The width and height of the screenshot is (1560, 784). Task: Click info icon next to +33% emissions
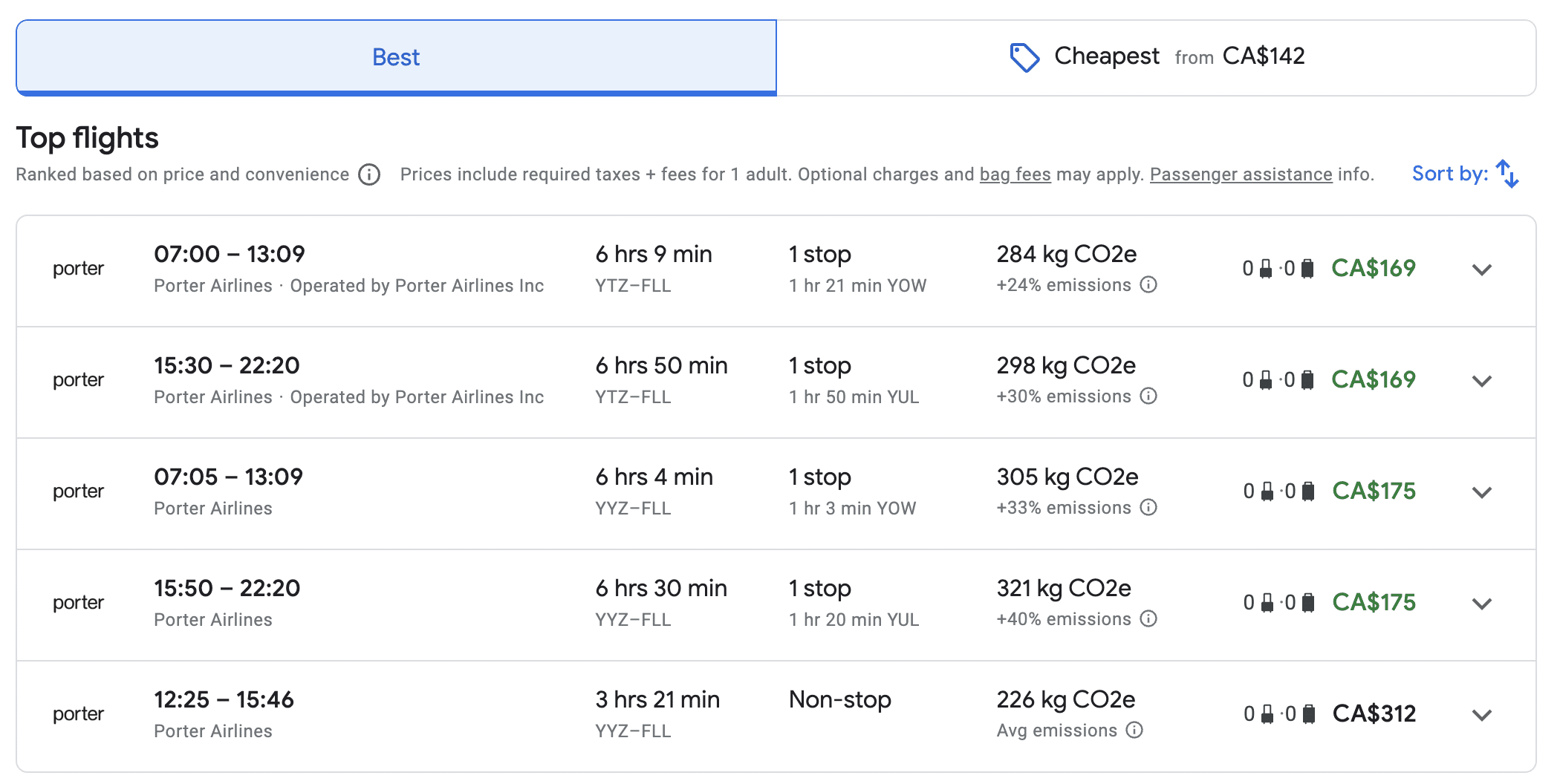coord(1148,508)
